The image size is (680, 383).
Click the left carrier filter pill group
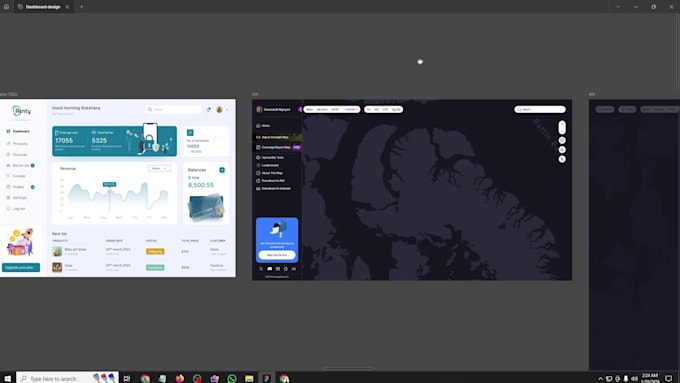[332, 109]
